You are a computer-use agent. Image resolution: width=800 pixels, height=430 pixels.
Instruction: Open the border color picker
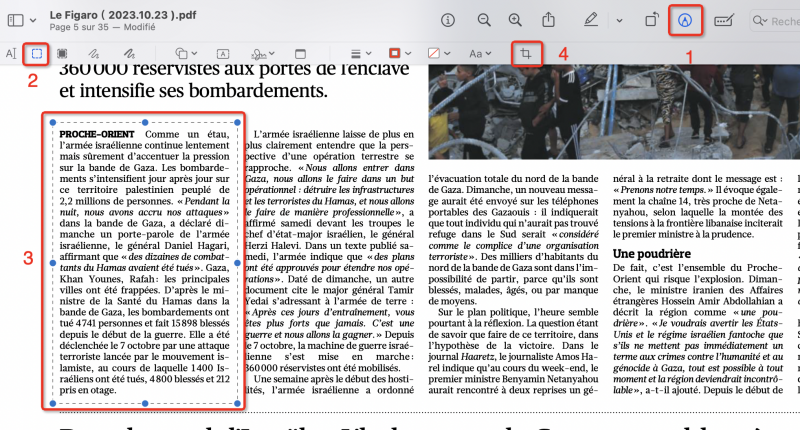[399, 54]
